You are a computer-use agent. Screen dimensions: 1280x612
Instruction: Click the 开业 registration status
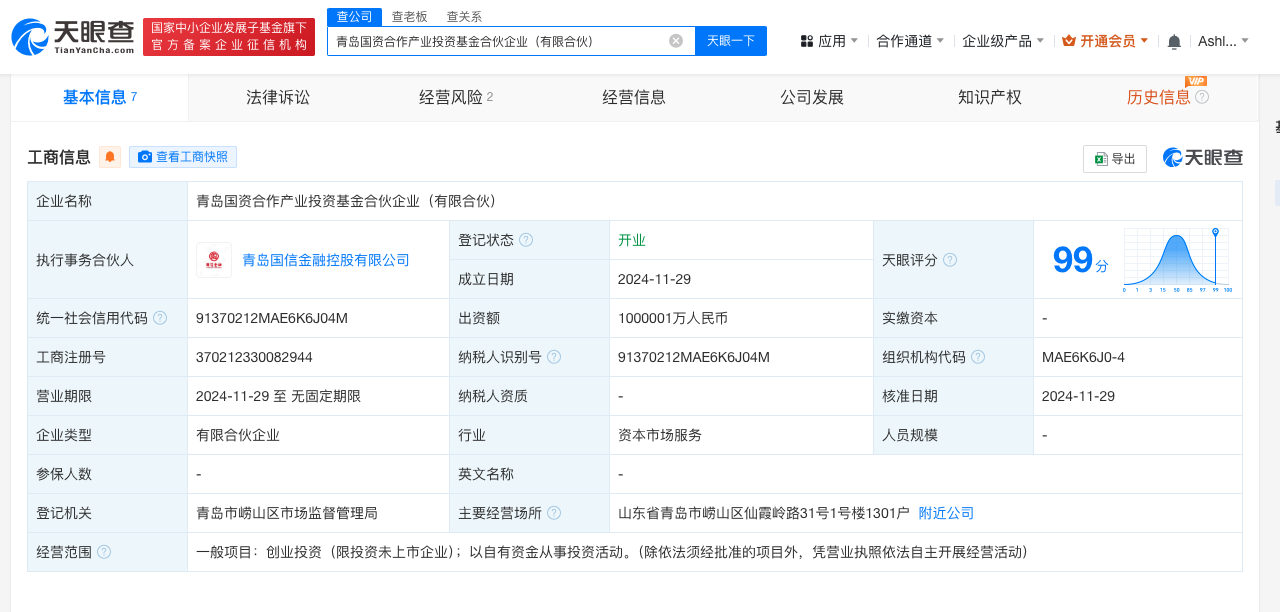point(632,240)
